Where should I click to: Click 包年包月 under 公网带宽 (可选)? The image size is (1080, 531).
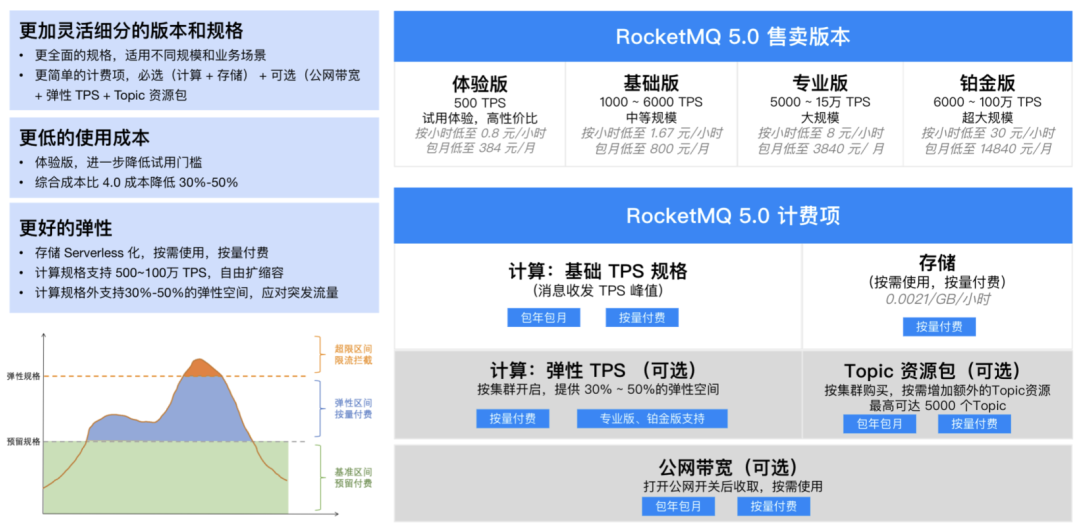coord(678,507)
